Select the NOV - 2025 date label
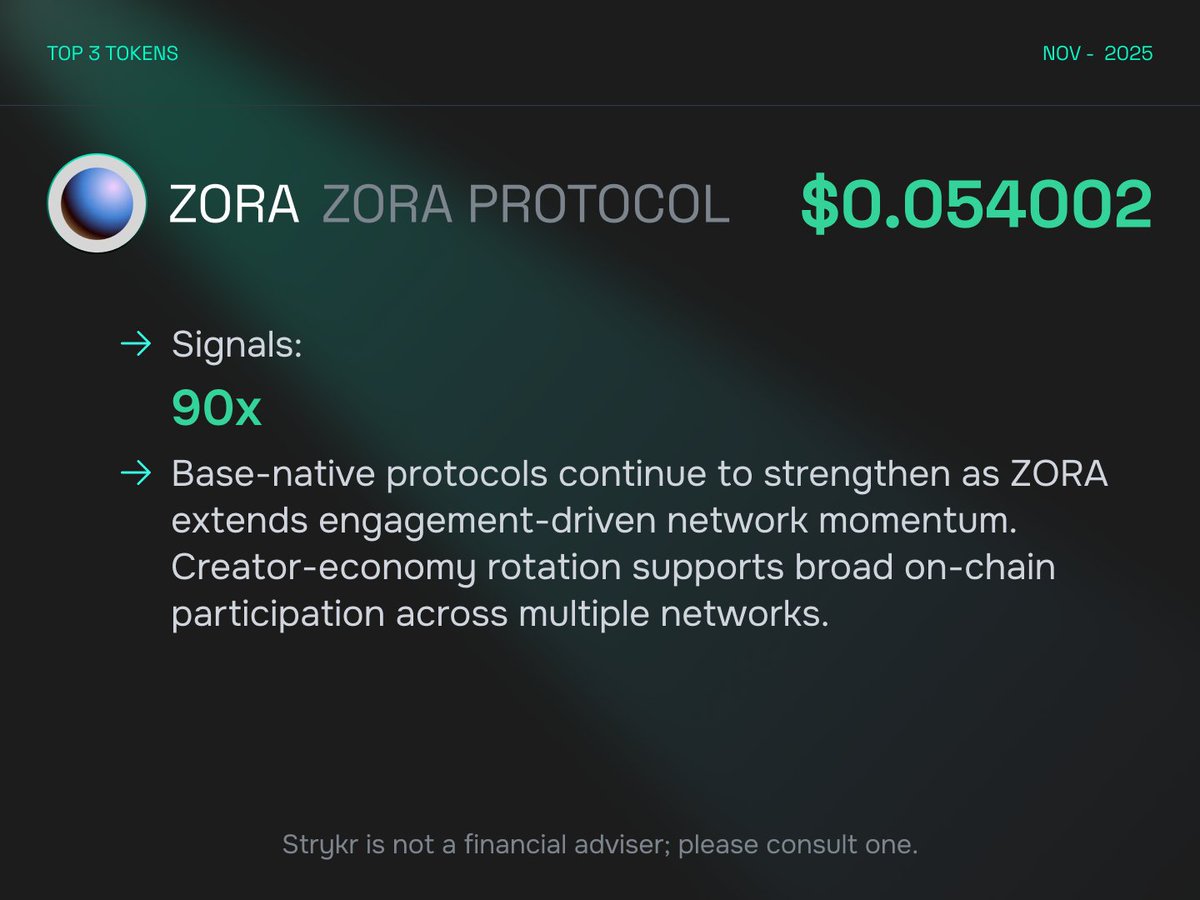The height and width of the screenshot is (900, 1200). (x=1098, y=53)
